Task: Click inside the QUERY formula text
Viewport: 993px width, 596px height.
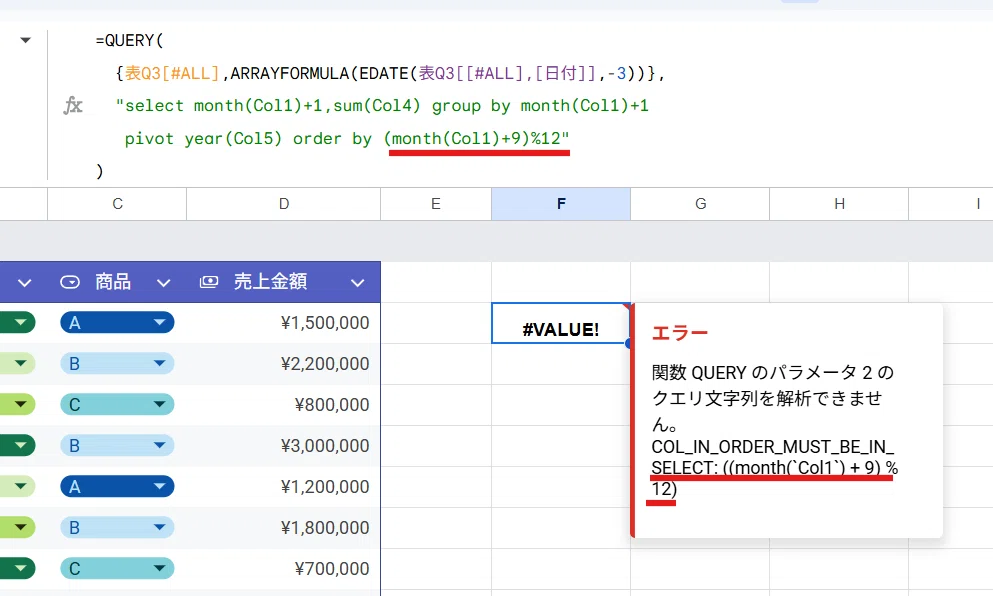Action: pyautogui.click(x=380, y=105)
